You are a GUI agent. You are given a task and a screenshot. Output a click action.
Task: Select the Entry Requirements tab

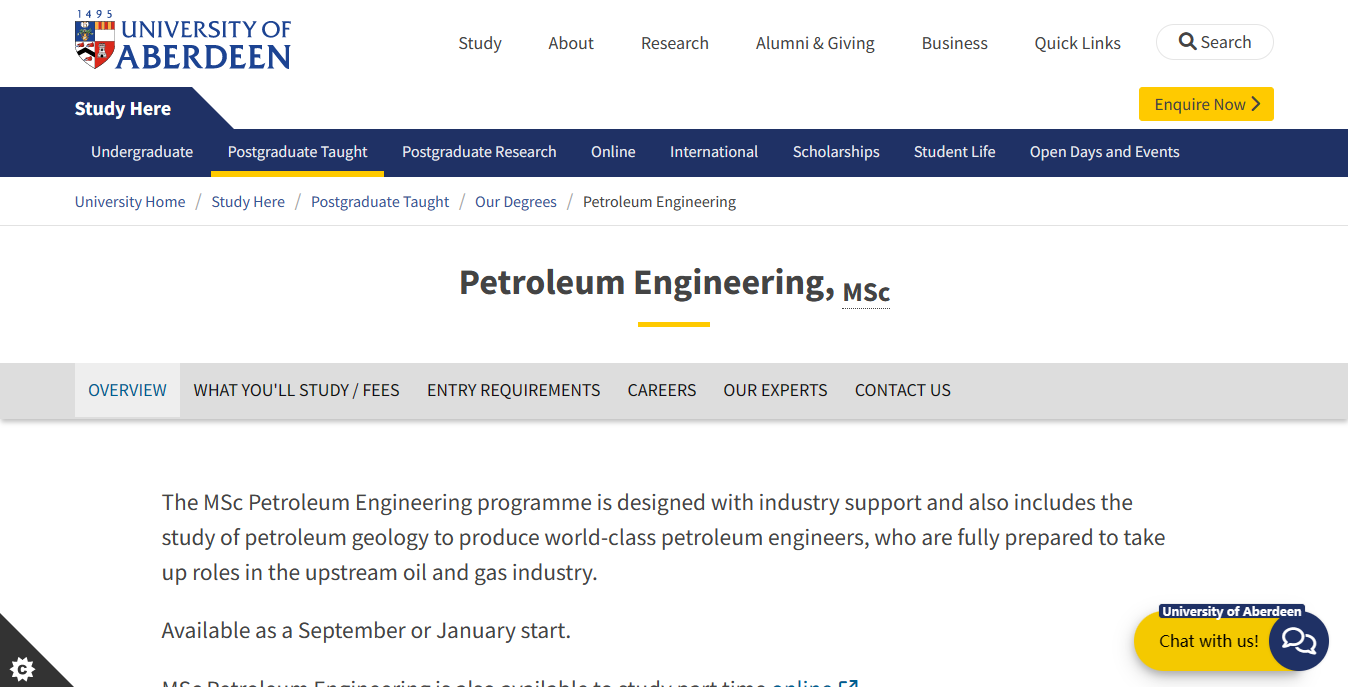point(513,390)
